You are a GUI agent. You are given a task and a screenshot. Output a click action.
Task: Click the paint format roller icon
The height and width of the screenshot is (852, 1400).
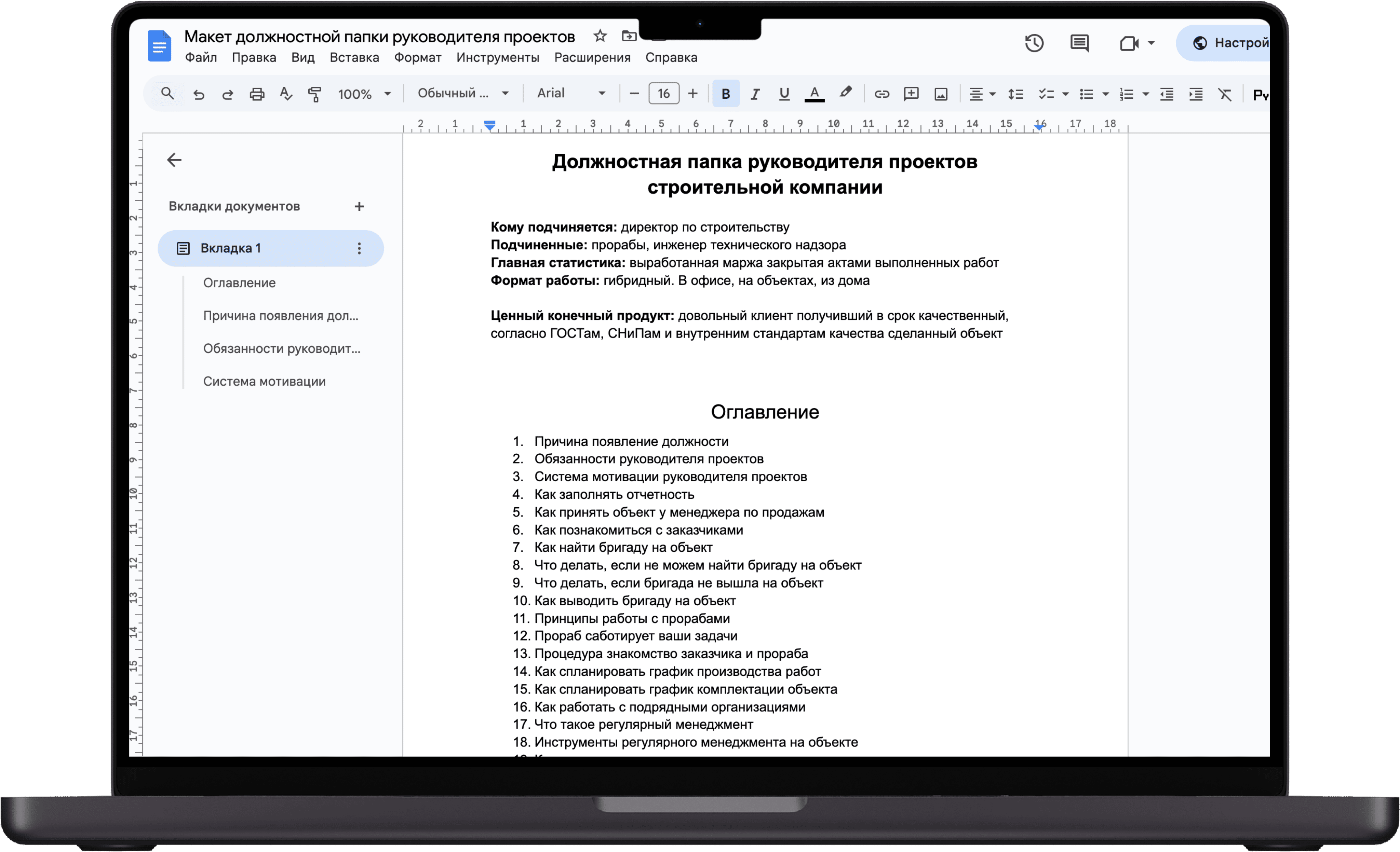click(314, 94)
